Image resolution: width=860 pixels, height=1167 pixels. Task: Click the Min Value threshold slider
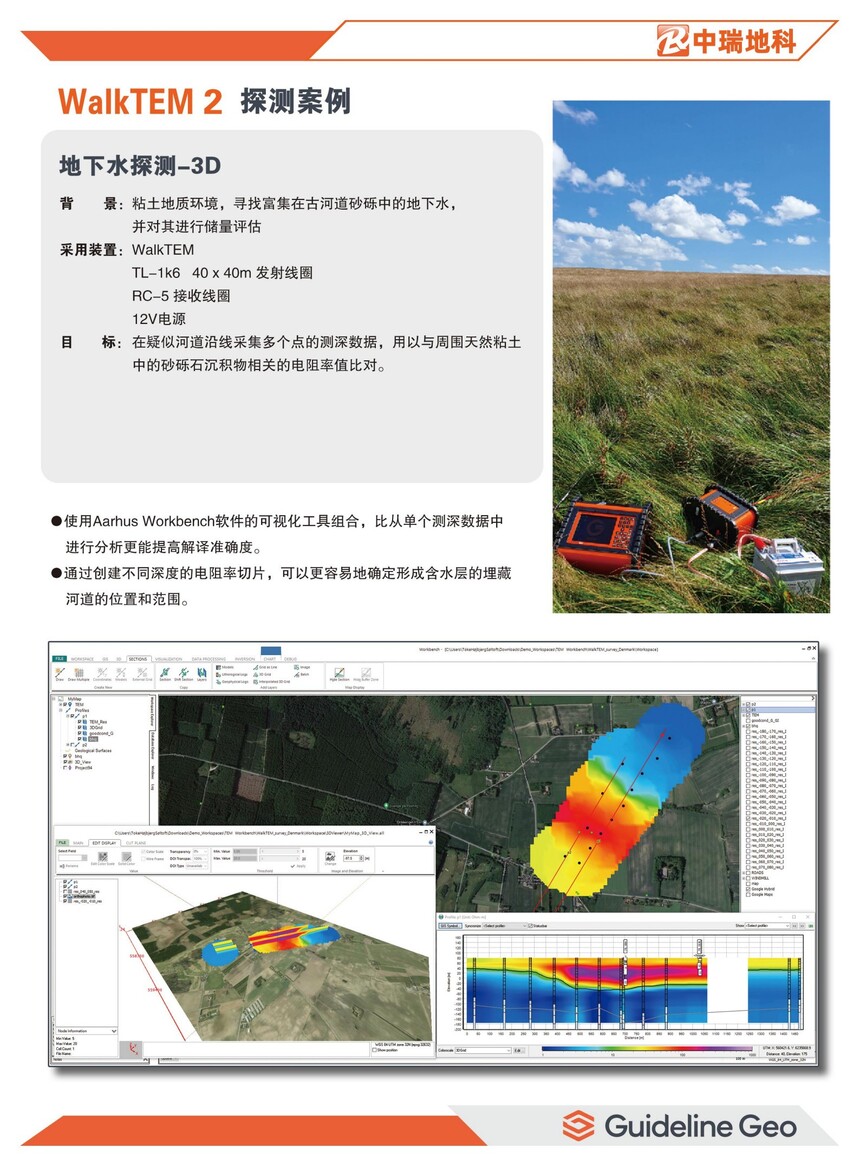click(x=280, y=851)
